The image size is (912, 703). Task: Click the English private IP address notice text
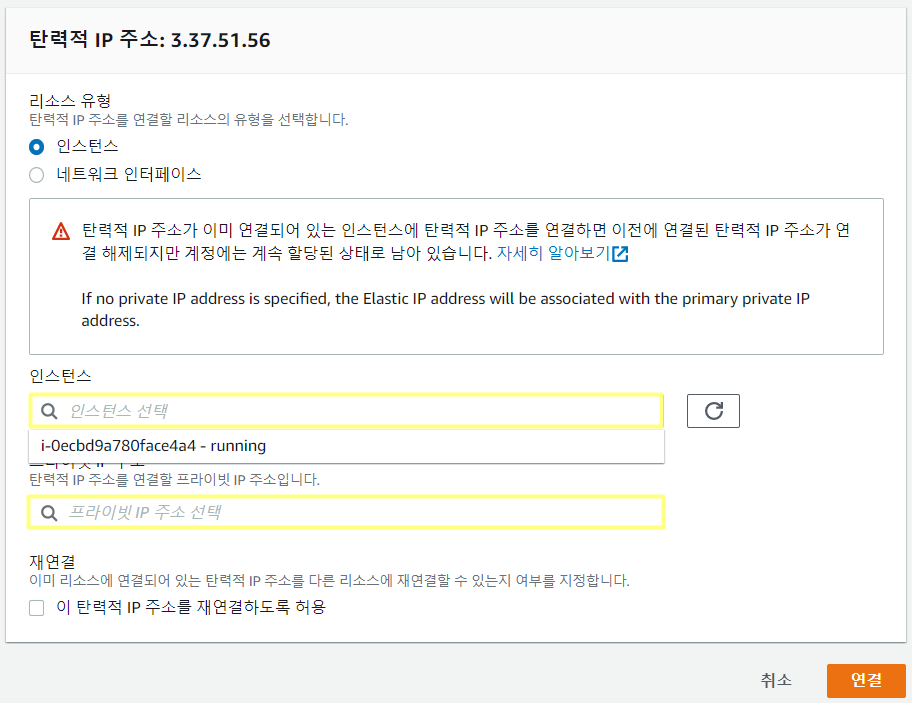(x=446, y=309)
